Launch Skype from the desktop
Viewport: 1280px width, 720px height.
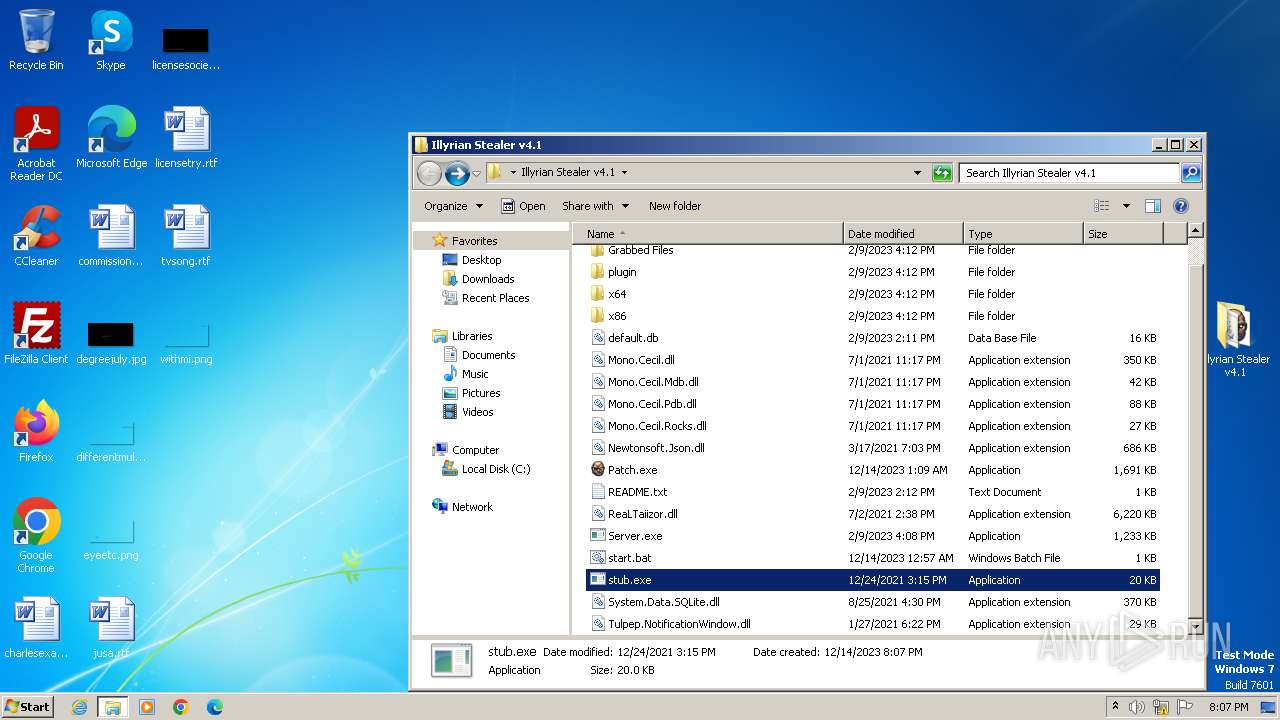pos(110,40)
